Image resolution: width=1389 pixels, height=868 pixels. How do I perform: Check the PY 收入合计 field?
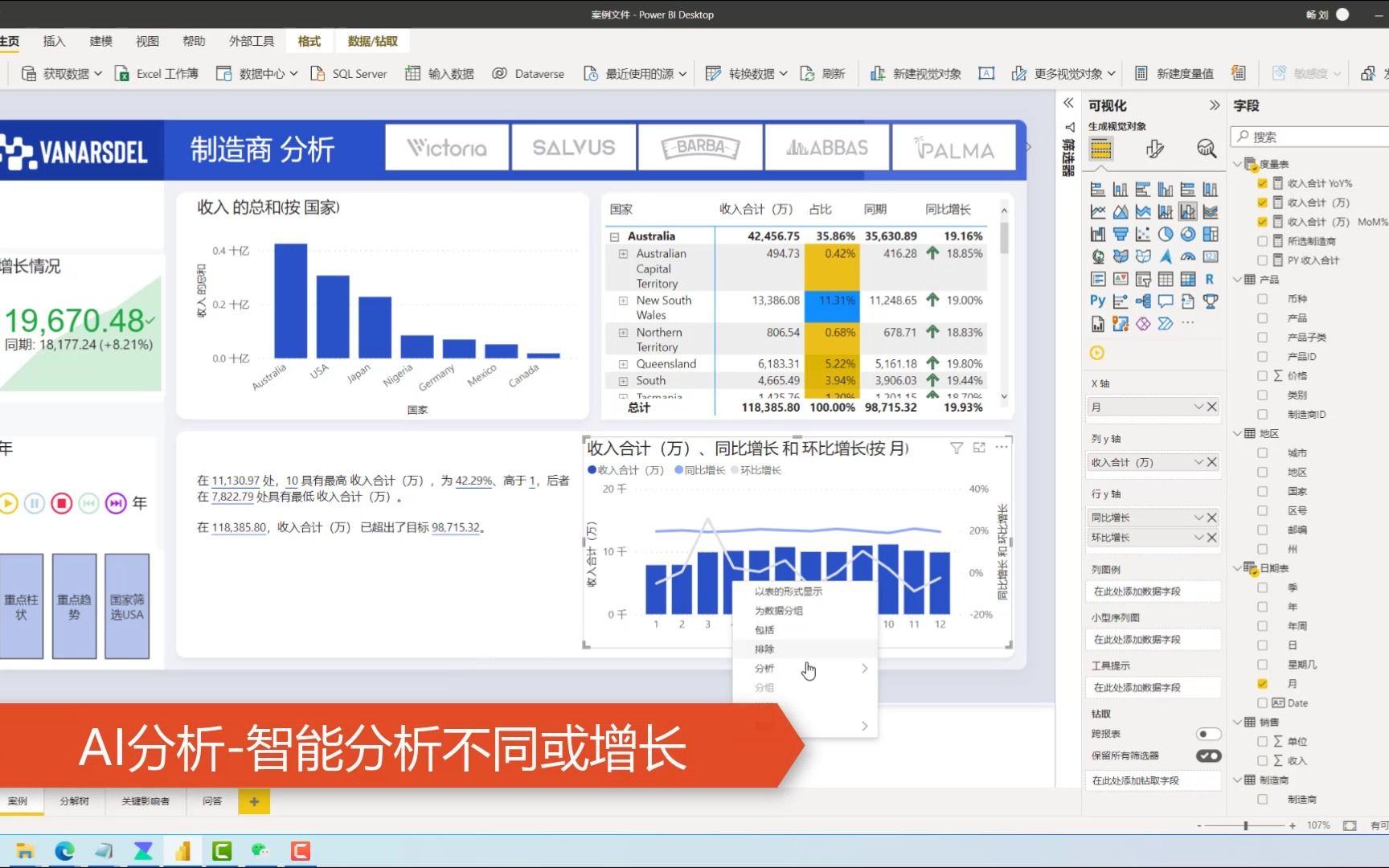click(1262, 260)
